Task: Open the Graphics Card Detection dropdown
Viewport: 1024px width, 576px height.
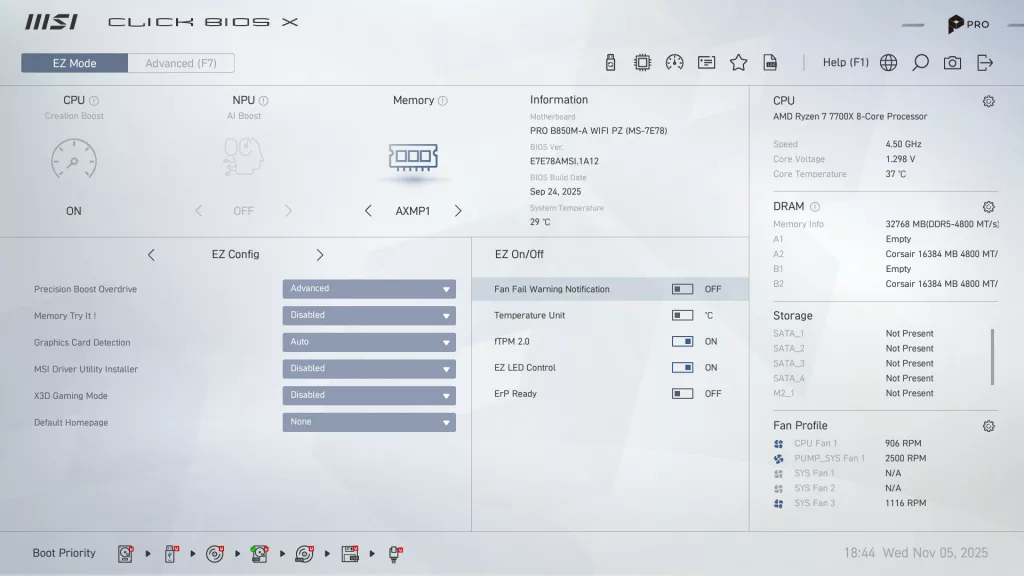Action: [x=369, y=341]
